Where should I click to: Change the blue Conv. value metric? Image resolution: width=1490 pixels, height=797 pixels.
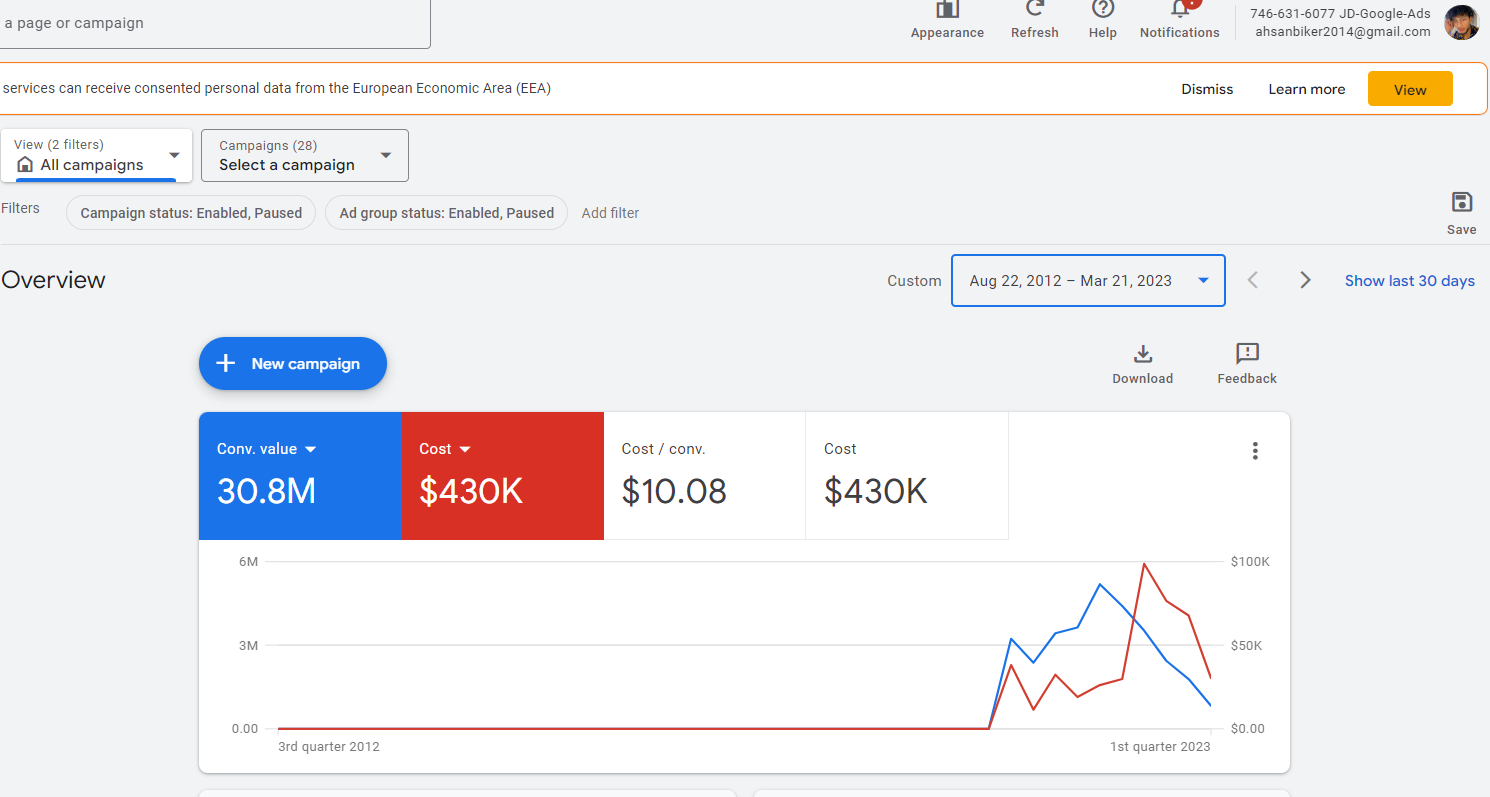267,449
